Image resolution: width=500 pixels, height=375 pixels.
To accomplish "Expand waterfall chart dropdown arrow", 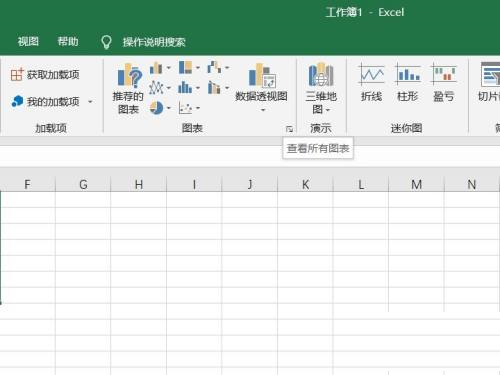I will pyautogui.click(x=227, y=68).
